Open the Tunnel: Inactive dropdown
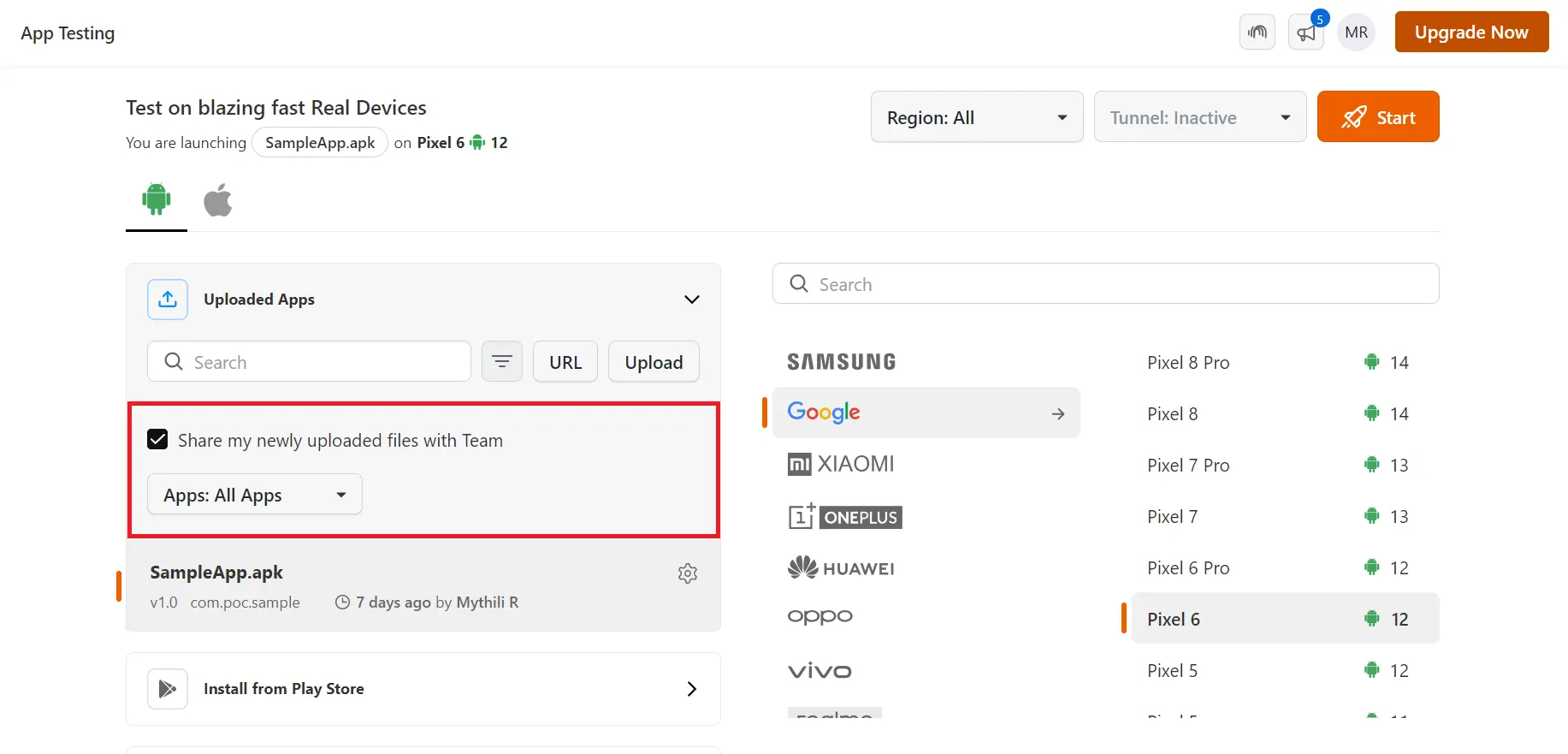Viewport: 1568px width, 754px height. coord(1199,117)
